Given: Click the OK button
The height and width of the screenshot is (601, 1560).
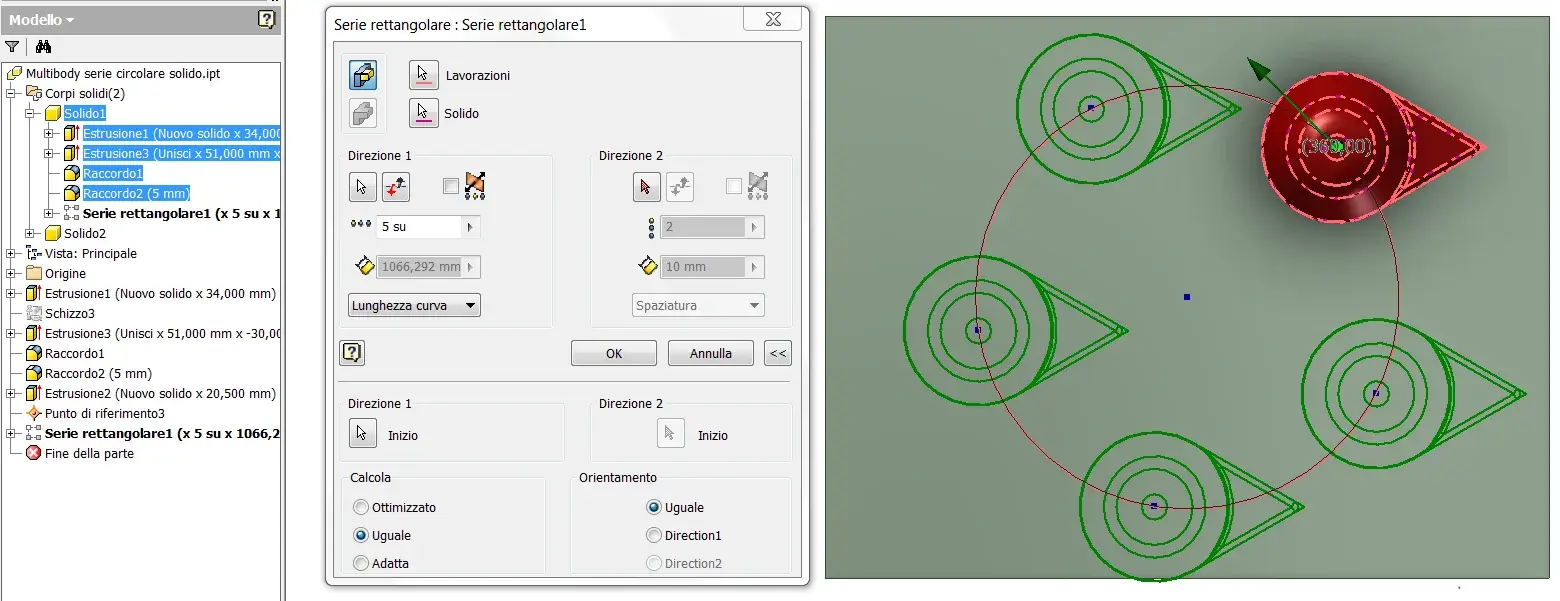Looking at the screenshot, I should (x=614, y=353).
